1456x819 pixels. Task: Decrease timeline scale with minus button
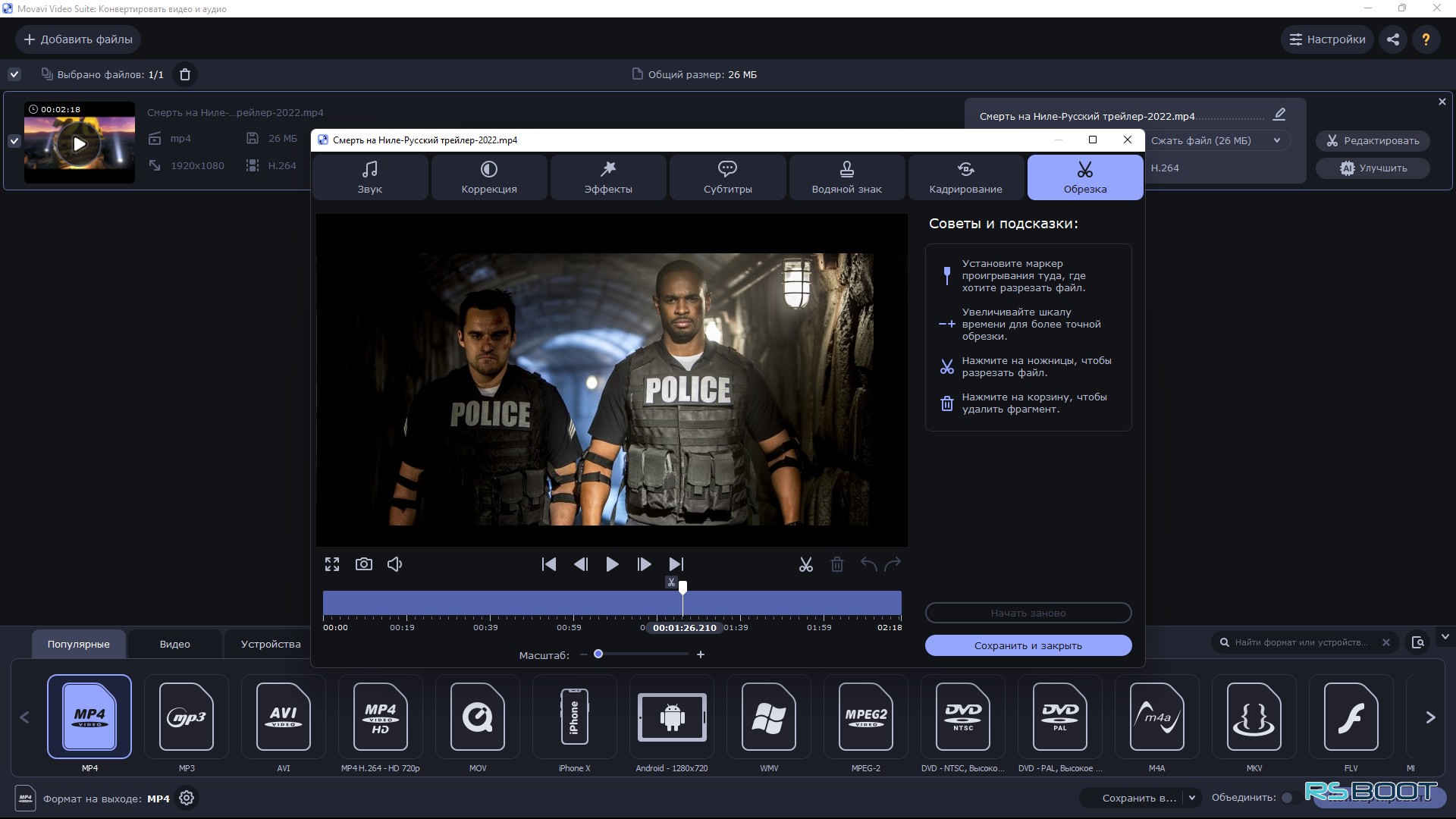coord(583,654)
